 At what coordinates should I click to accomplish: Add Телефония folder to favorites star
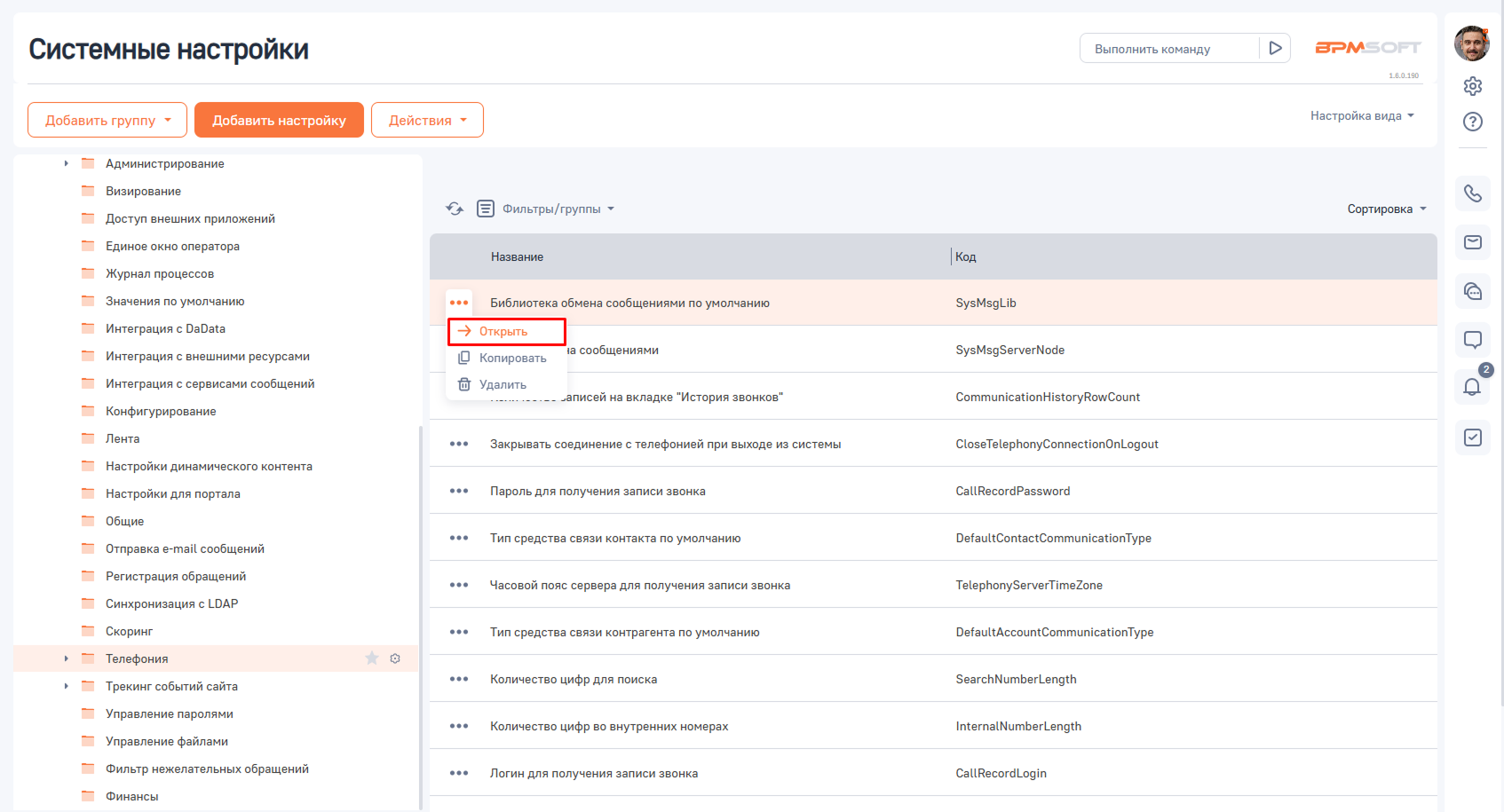pyautogui.click(x=372, y=658)
